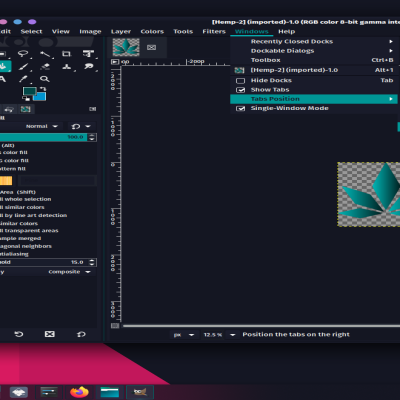The width and height of the screenshot is (400, 400).
Task: Open the settings mixer taskbar icon
Action: pyautogui.click(x=49, y=392)
